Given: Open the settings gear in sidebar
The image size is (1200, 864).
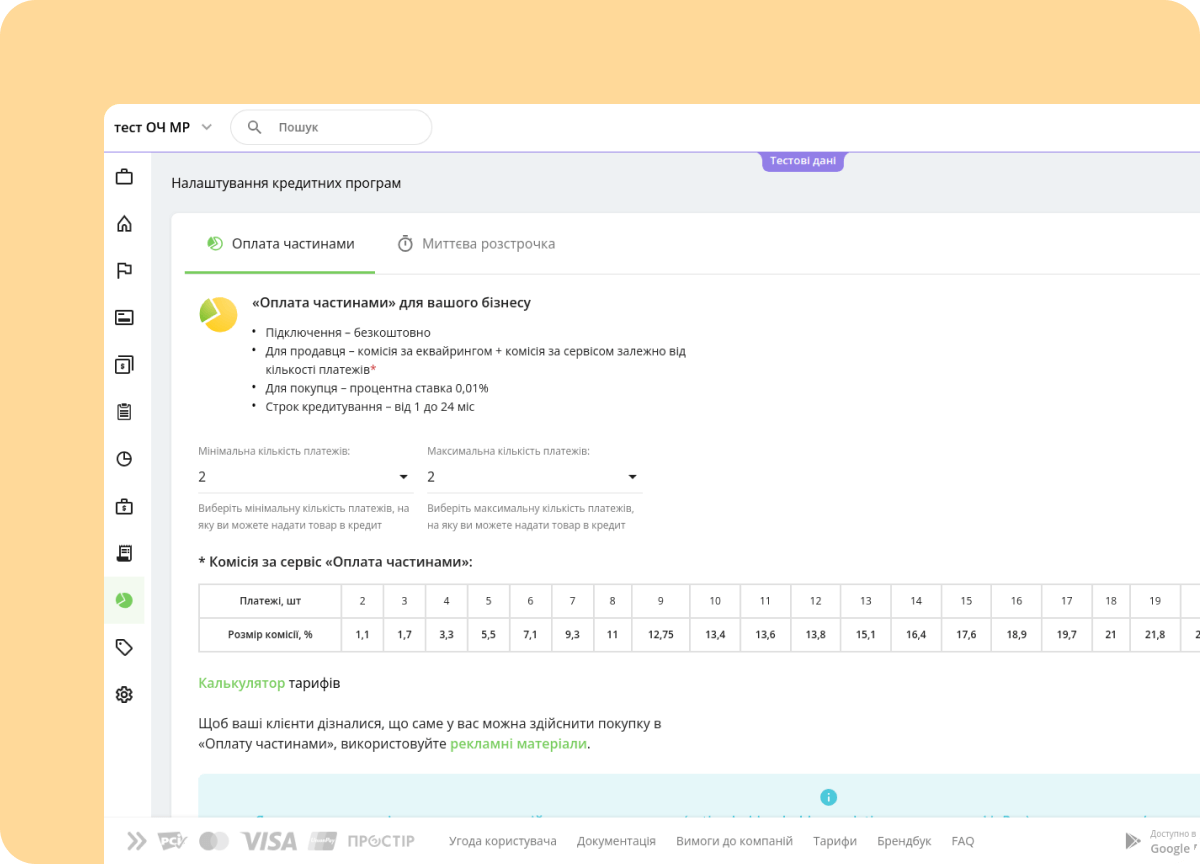Looking at the screenshot, I should [124, 694].
